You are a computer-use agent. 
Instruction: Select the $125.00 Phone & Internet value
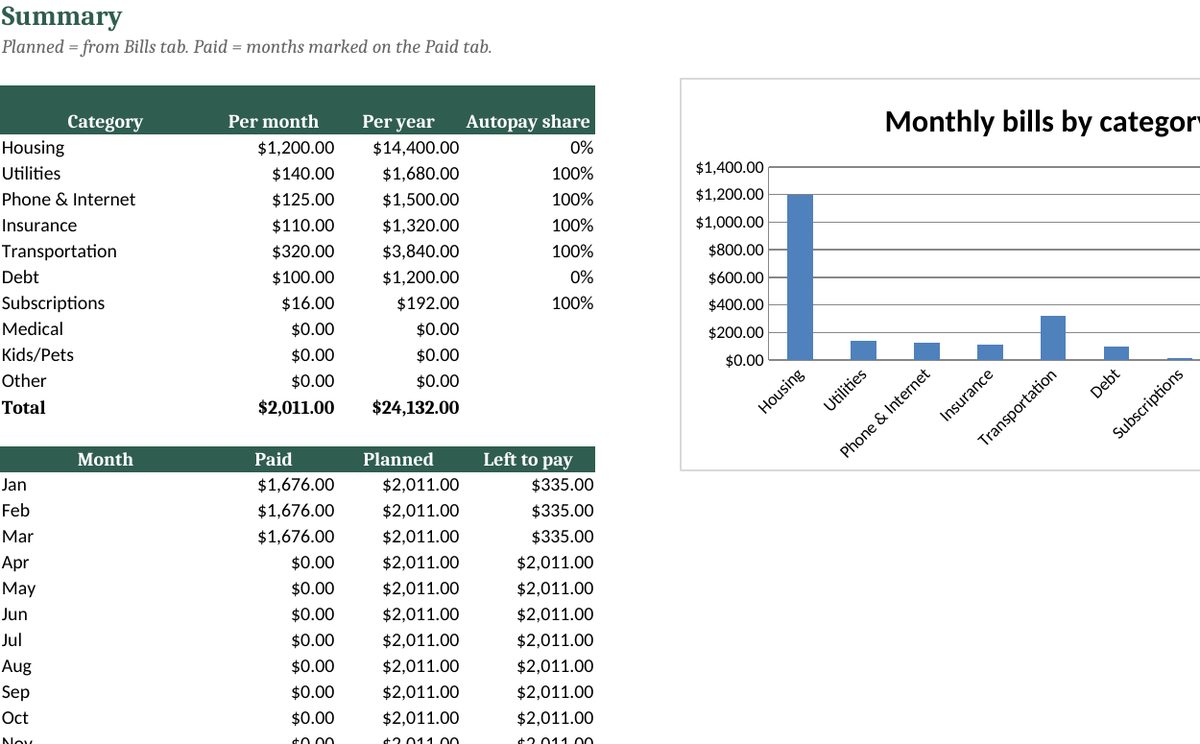click(303, 200)
